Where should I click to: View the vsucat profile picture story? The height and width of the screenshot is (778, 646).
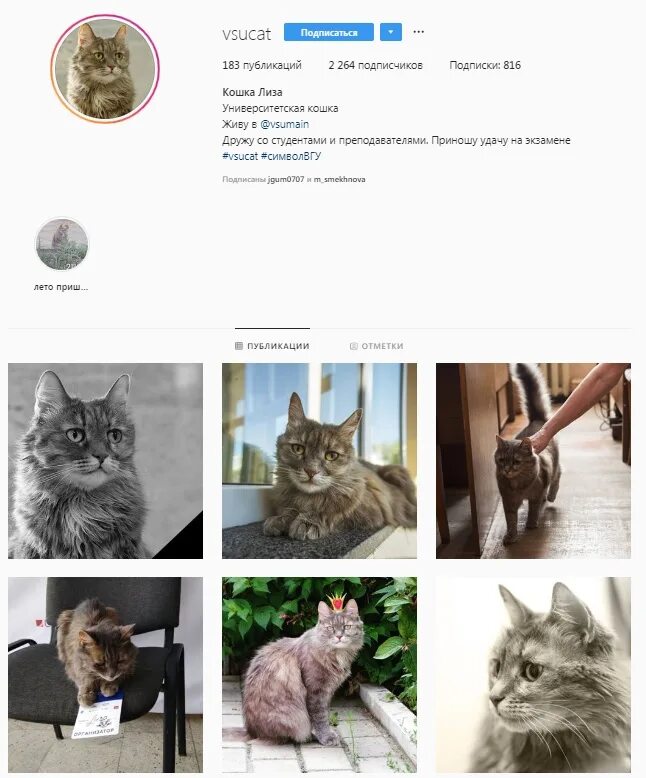tap(105, 68)
